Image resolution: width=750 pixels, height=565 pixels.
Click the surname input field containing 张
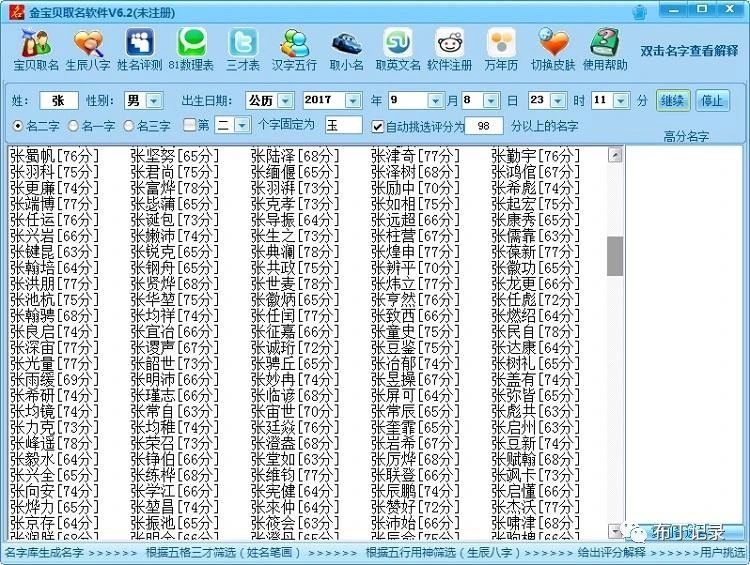click(59, 101)
